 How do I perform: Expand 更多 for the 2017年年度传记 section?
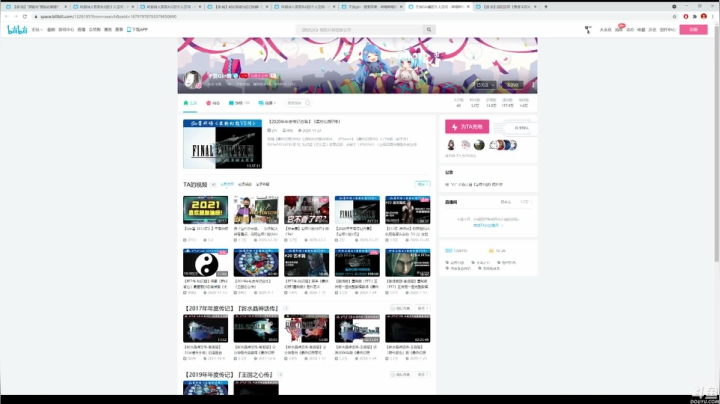[422, 309]
